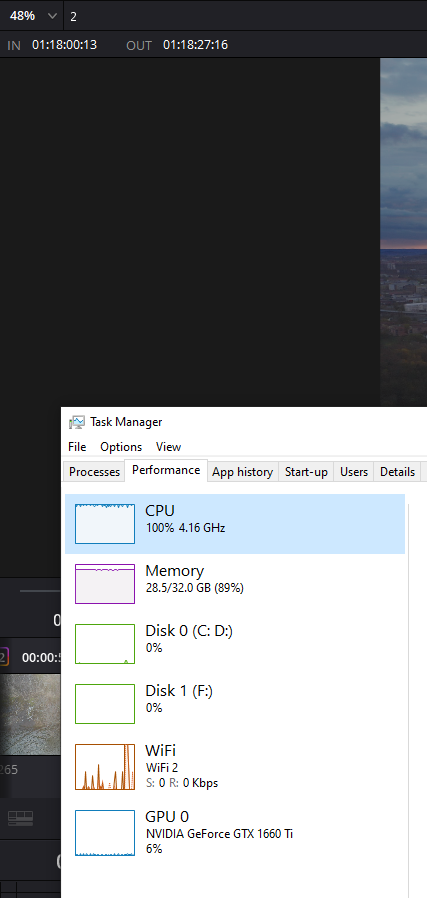Click the purple clip number badge
Screen dimensions: 427x898
[3, 656]
